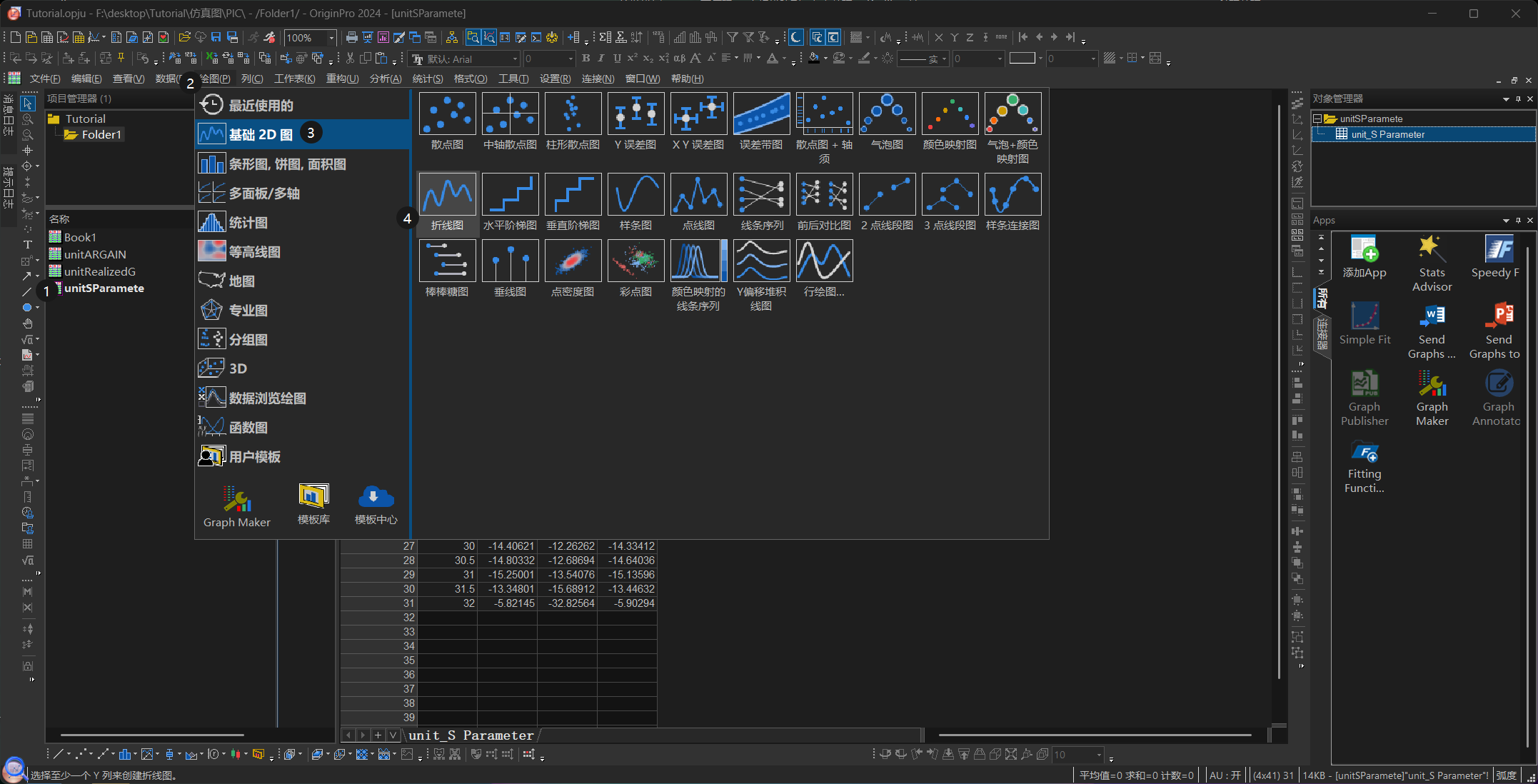Select the 样条图 spline plot icon
The image size is (1538, 784).
point(635,194)
